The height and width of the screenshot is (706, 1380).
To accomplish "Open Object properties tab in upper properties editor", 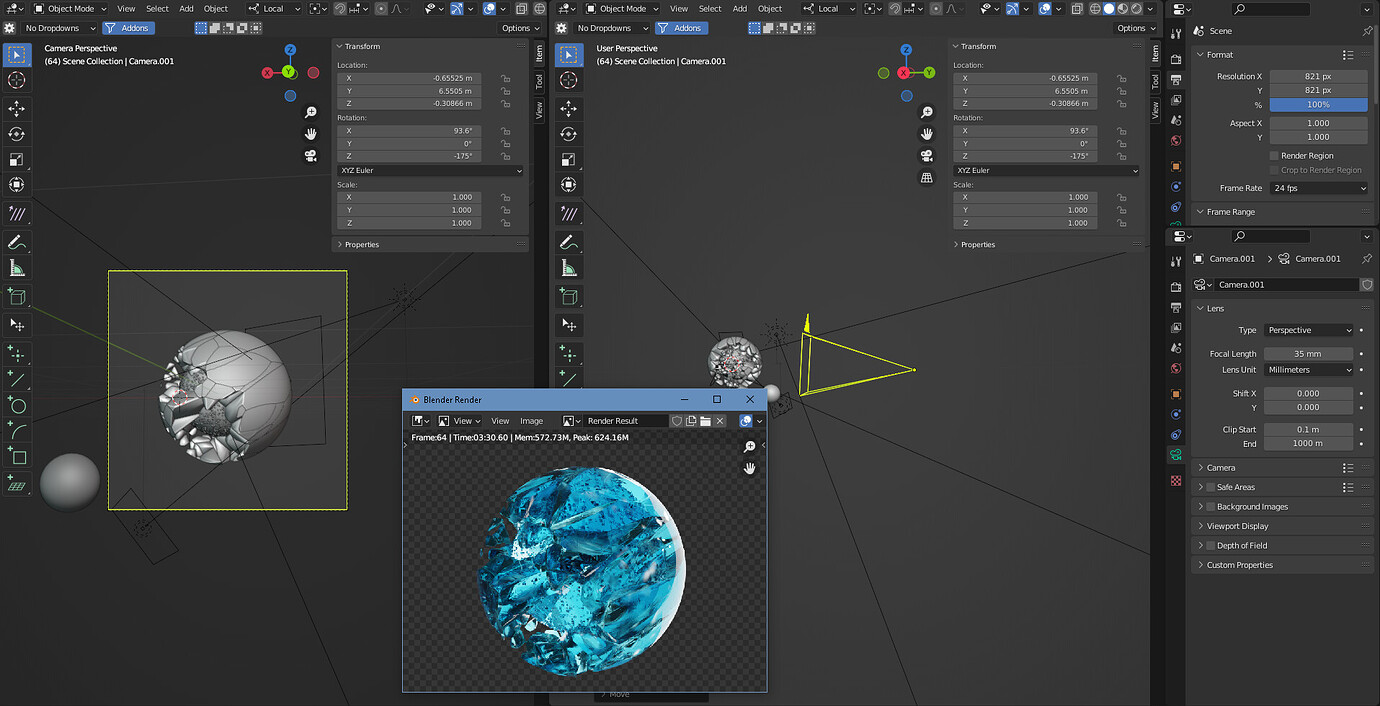I will click(x=1176, y=166).
